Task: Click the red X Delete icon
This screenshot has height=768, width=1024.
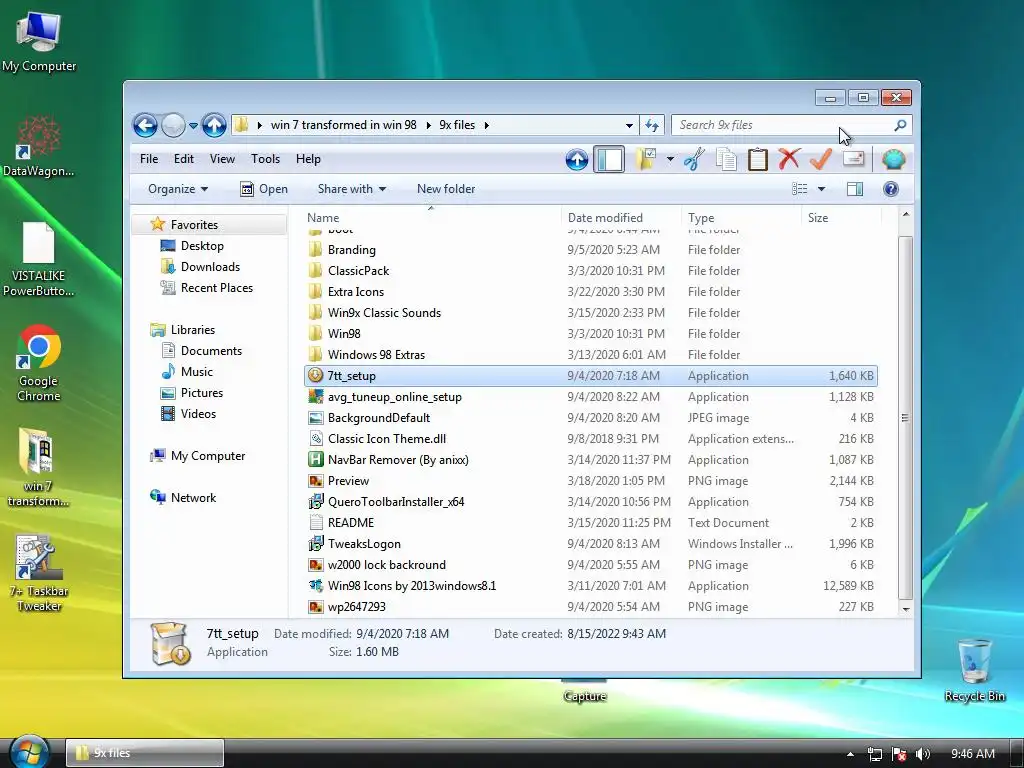Action: point(789,159)
